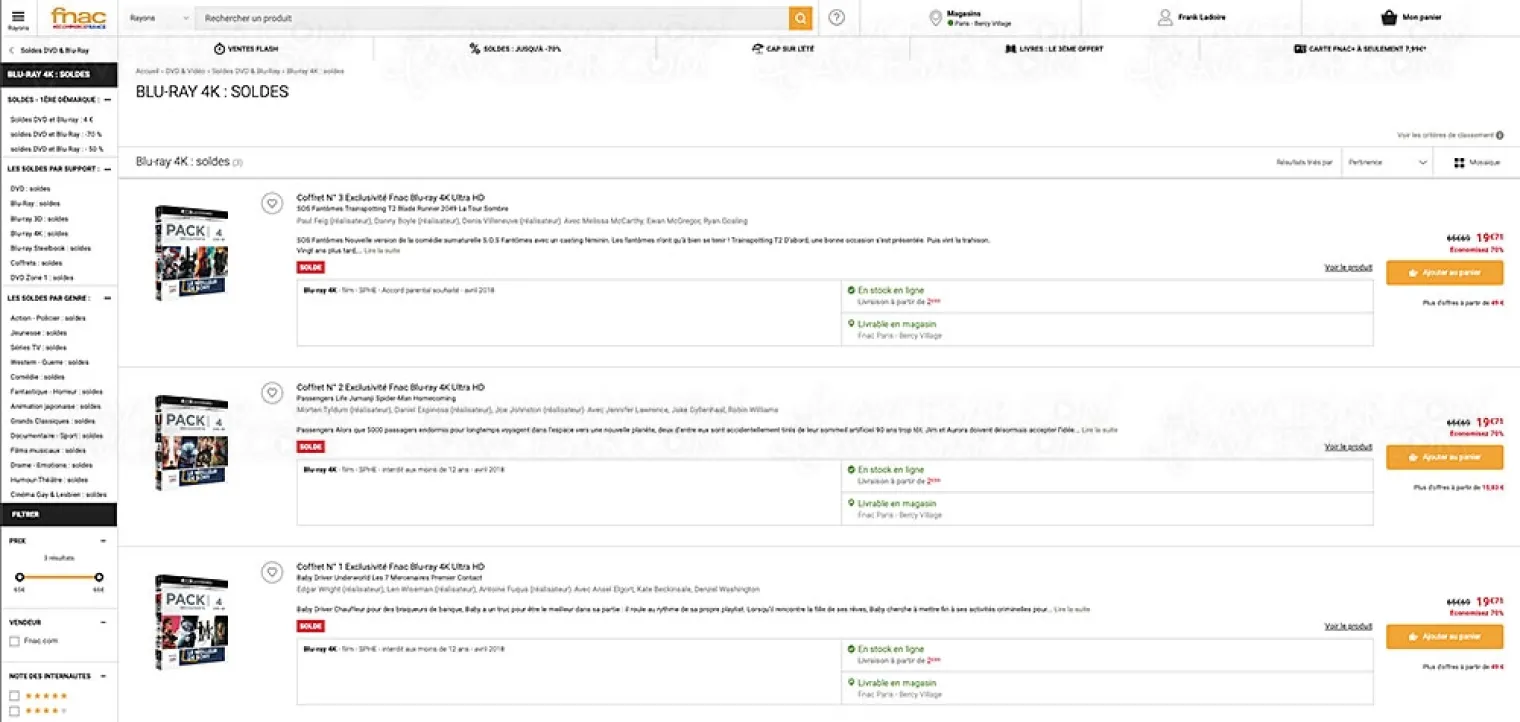Follow Voir le produit for Coffret N° 3
The height and width of the screenshot is (722, 1520).
click(x=1348, y=268)
